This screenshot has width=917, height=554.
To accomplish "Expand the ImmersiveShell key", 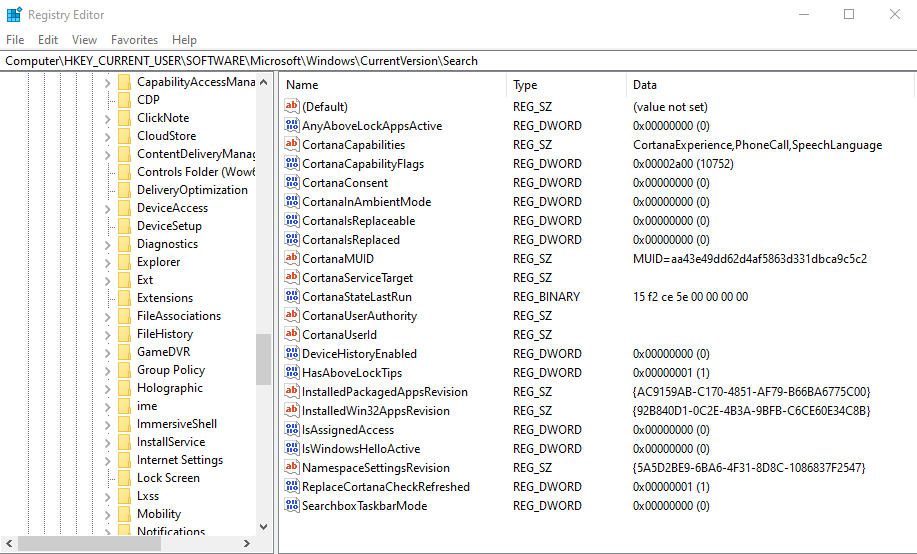I will [108, 425].
